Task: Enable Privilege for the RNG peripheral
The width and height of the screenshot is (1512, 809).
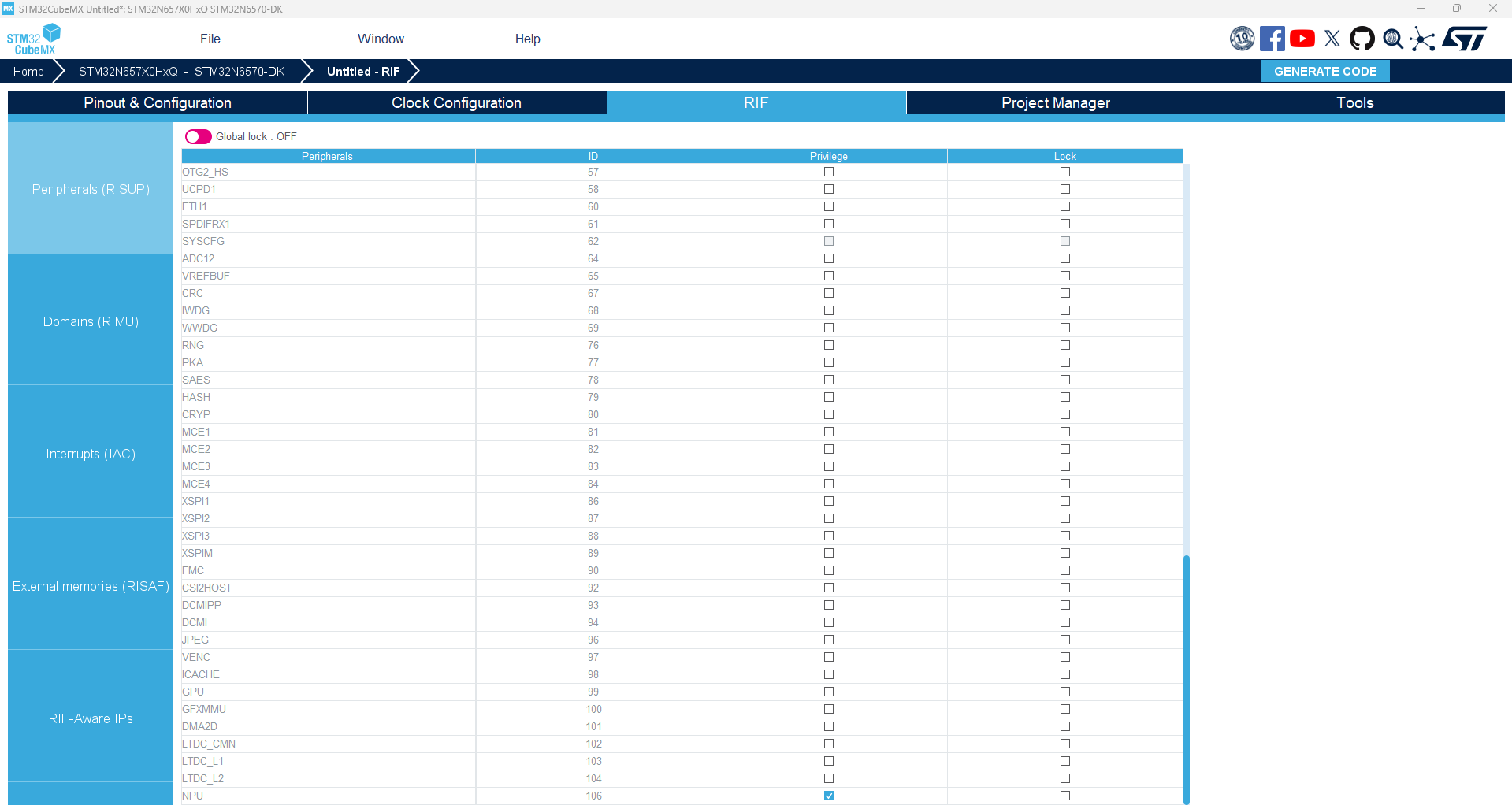Action: (x=829, y=345)
